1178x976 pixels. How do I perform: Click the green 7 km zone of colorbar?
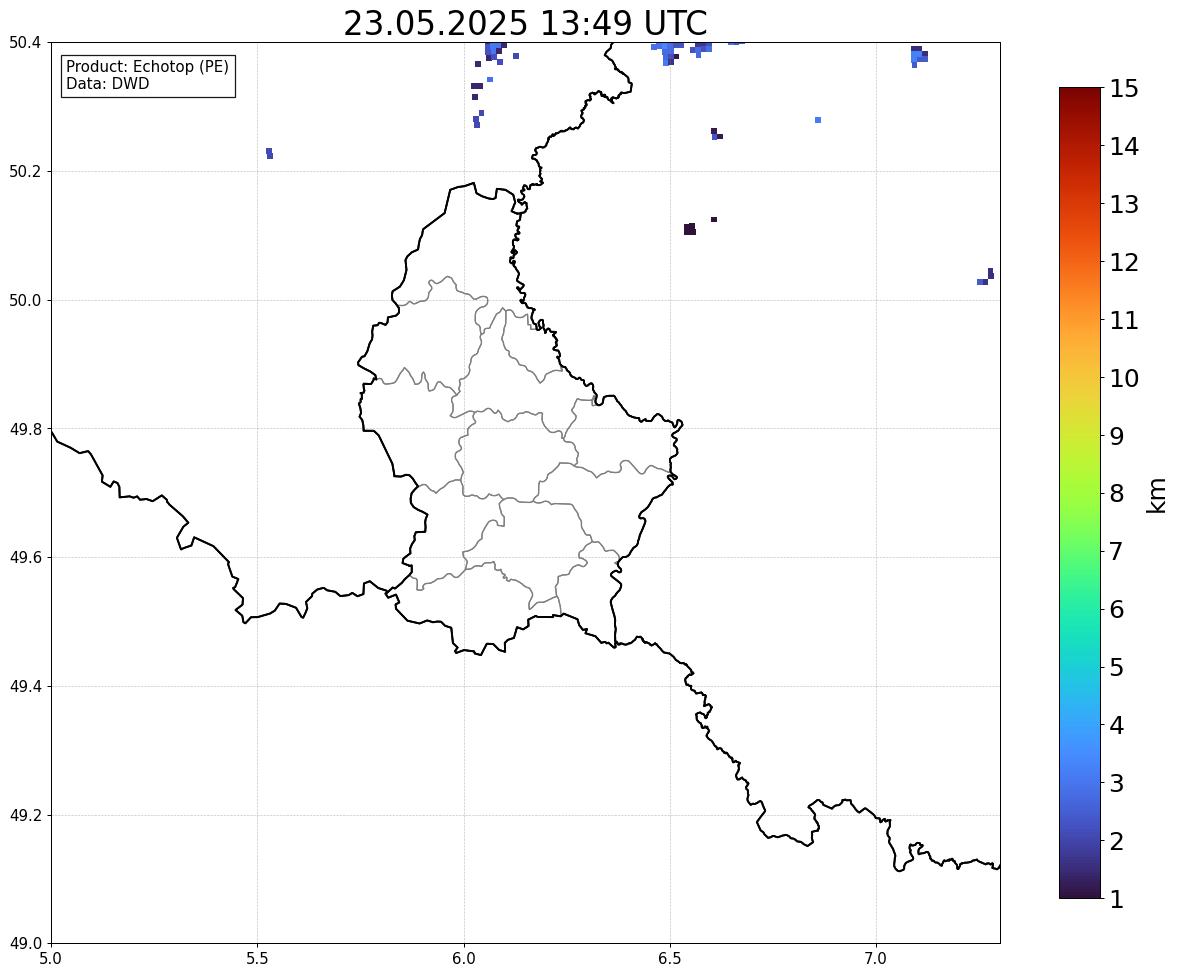point(1080,551)
